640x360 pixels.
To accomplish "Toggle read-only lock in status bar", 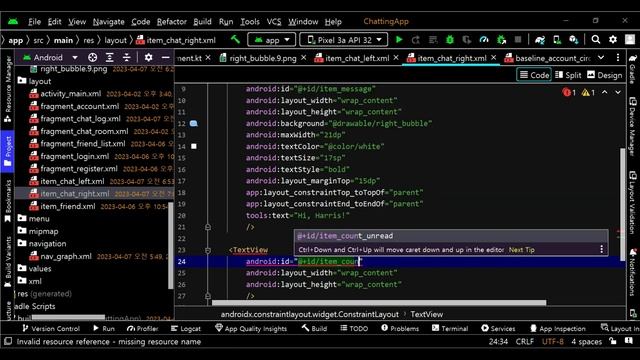I will [x=613, y=341].
